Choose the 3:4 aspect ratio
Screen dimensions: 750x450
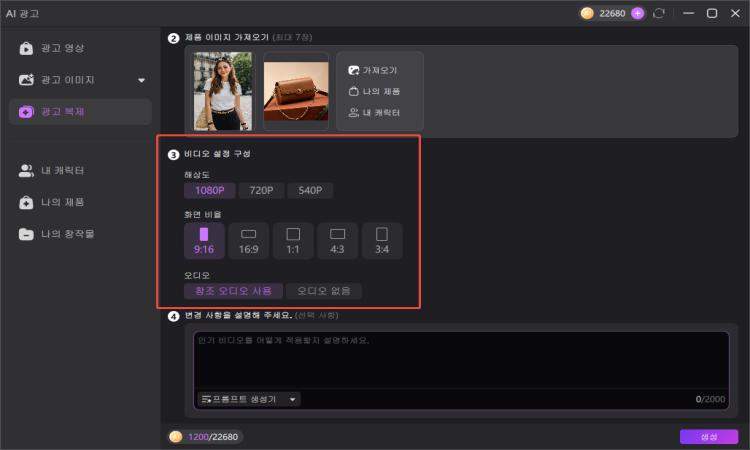coord(382,241)
